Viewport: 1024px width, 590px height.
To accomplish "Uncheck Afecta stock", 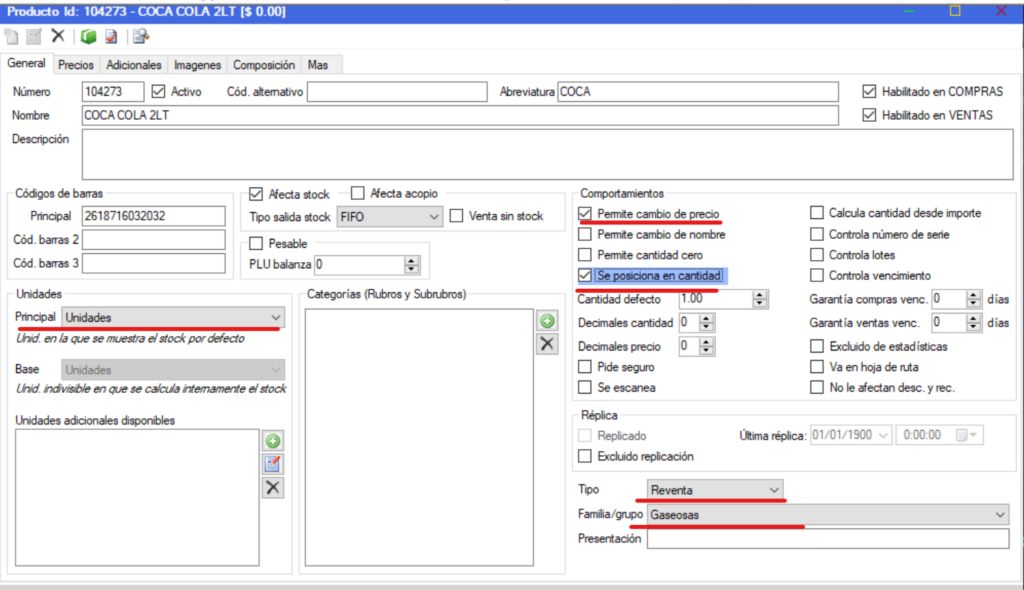I will coord(256,194).
